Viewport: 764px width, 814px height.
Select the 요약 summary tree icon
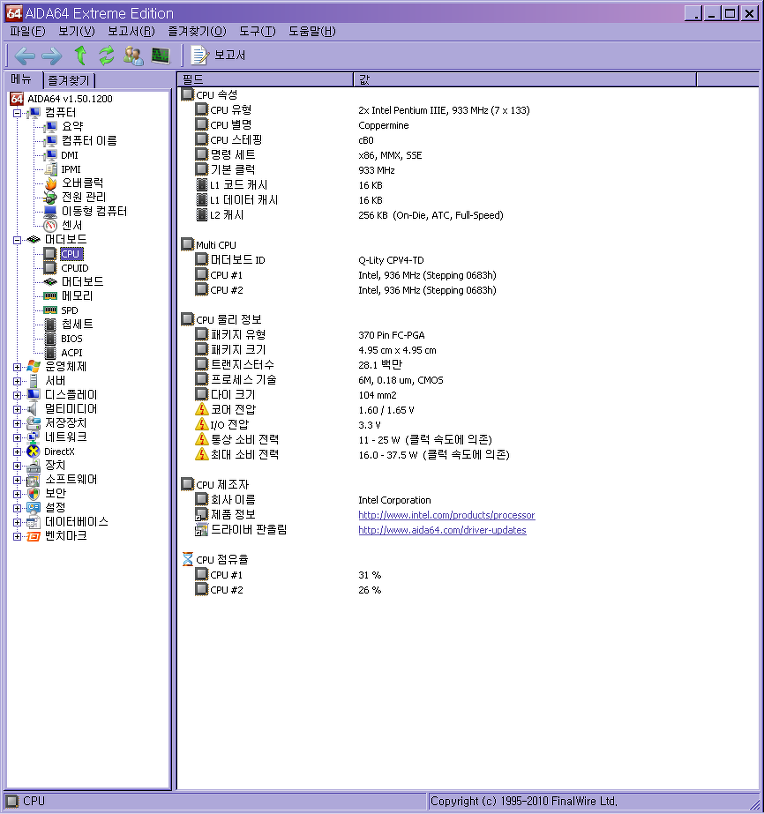coord(51,127)
